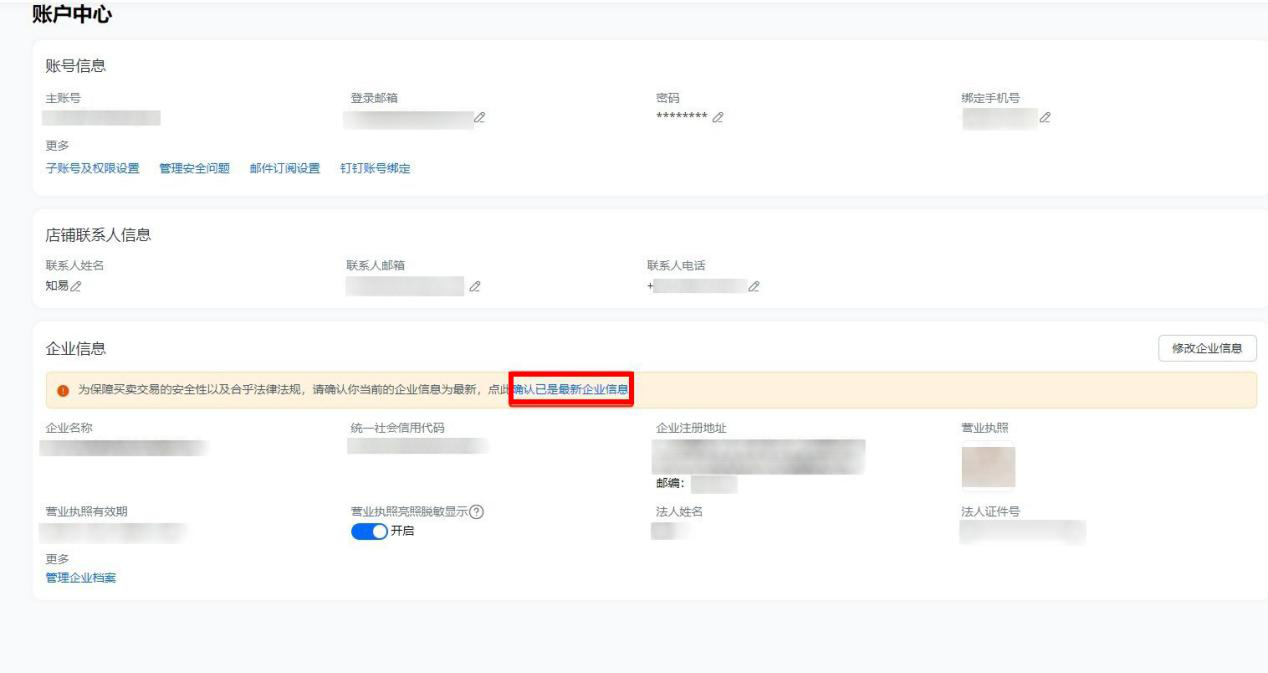Open 管理企业档案 link
The width and height of the screenshot is (1268, 673).
81,578
